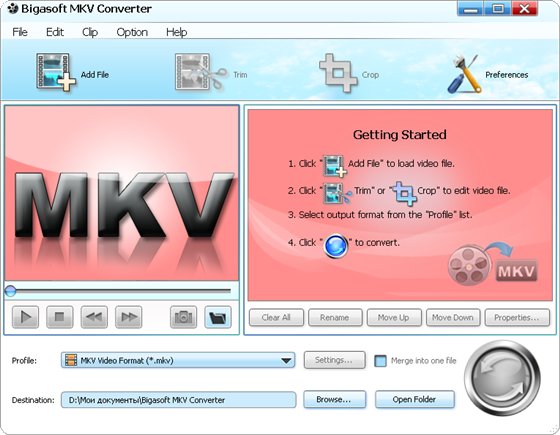Open Preferences with the wrench icon
Screen dimensions: 560x435
[x=464, y=74]
